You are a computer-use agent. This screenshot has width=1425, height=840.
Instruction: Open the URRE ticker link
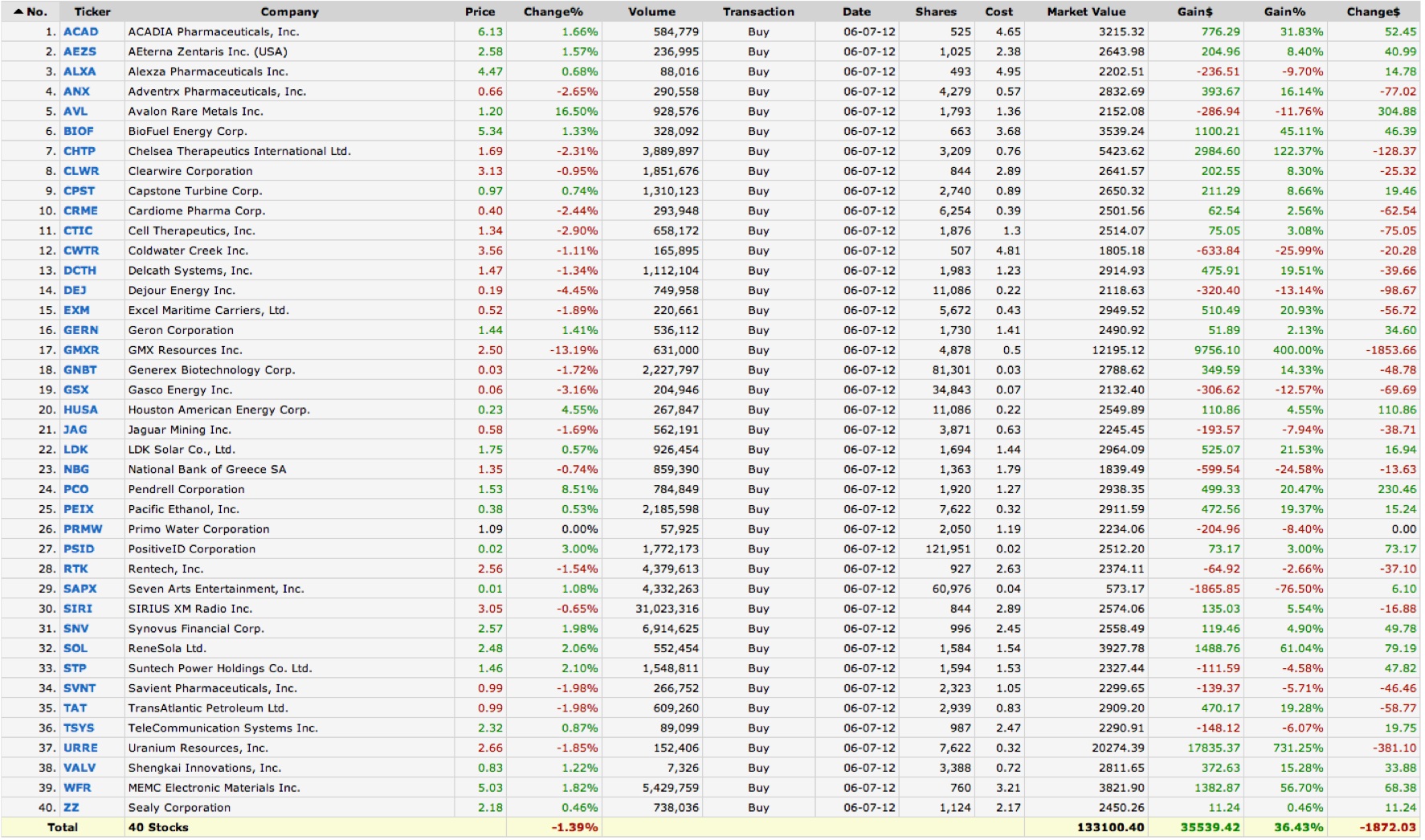click(80, 748)
